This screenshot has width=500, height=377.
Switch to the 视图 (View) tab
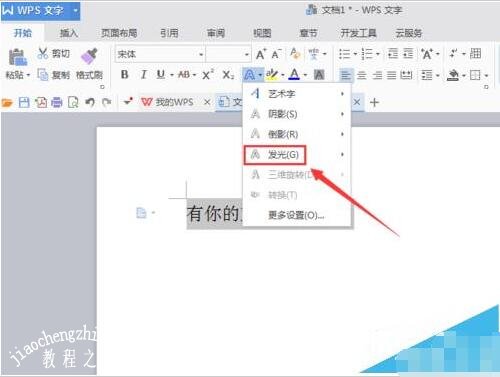click(262, 33)
